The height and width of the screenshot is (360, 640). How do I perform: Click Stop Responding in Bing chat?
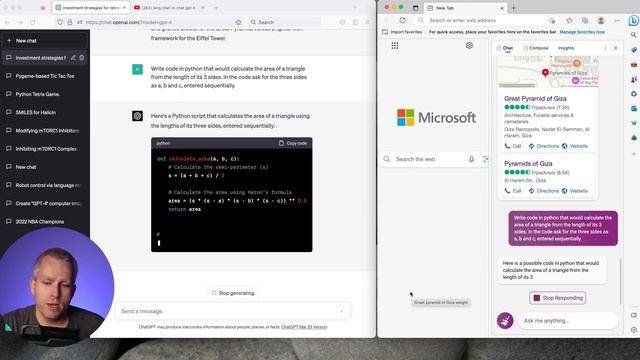(x=558, y=298)
